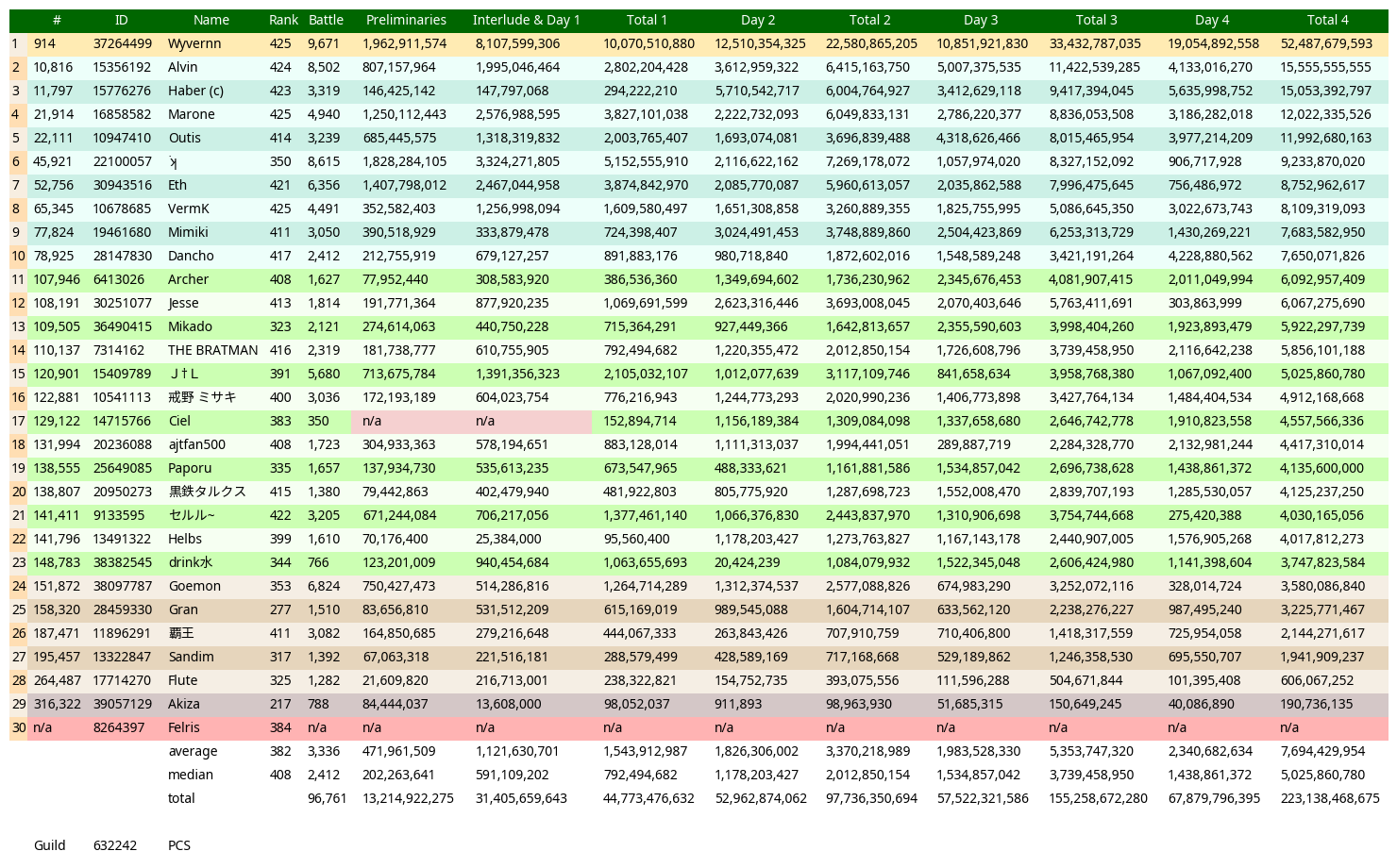Click the 'median' row label

[191, 775]
